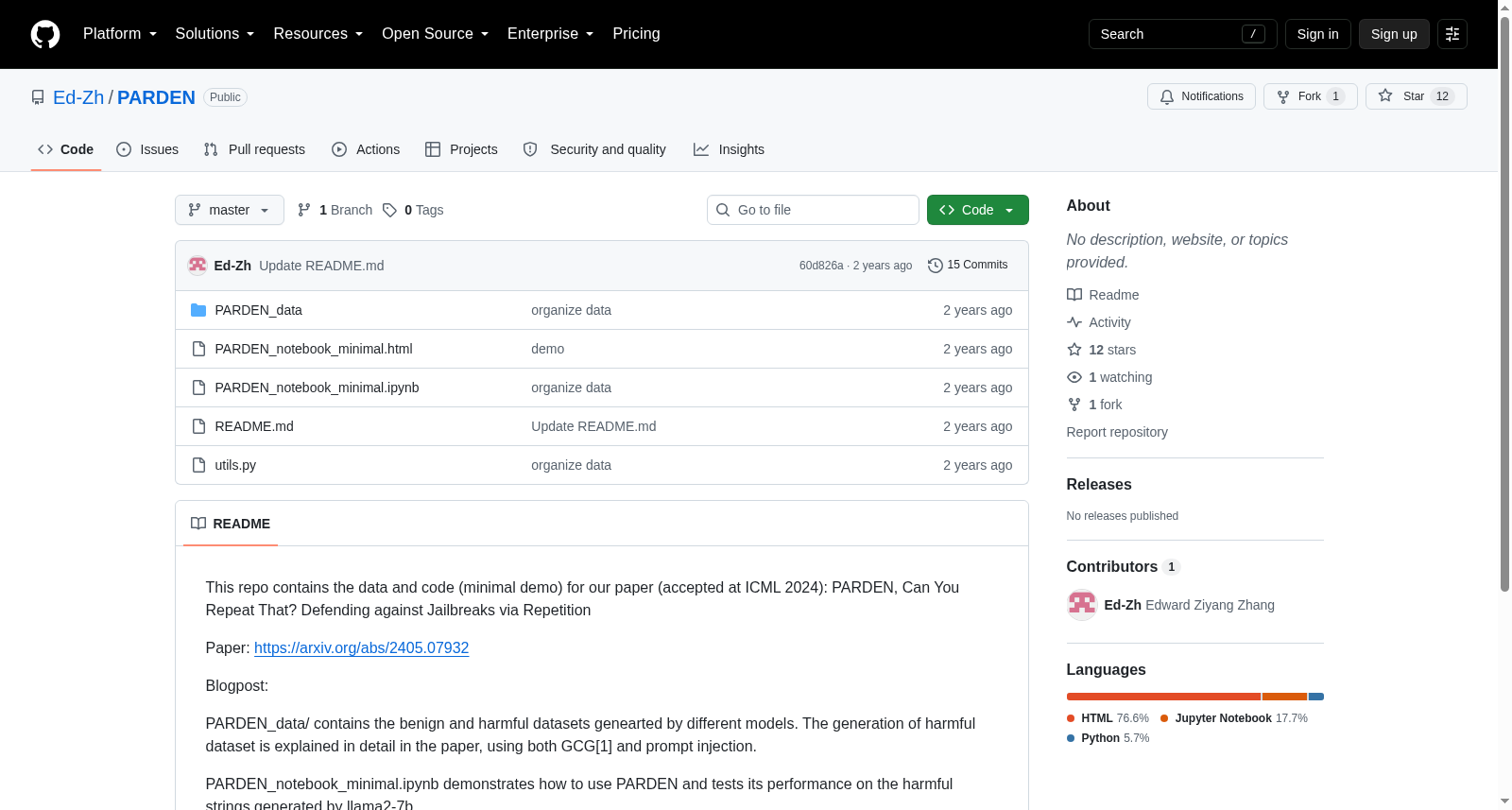Image resolution: width=1512 pixels, height=810 pixels.
Task: Click the red HTML language bar segment
Action: [1163, 697]
